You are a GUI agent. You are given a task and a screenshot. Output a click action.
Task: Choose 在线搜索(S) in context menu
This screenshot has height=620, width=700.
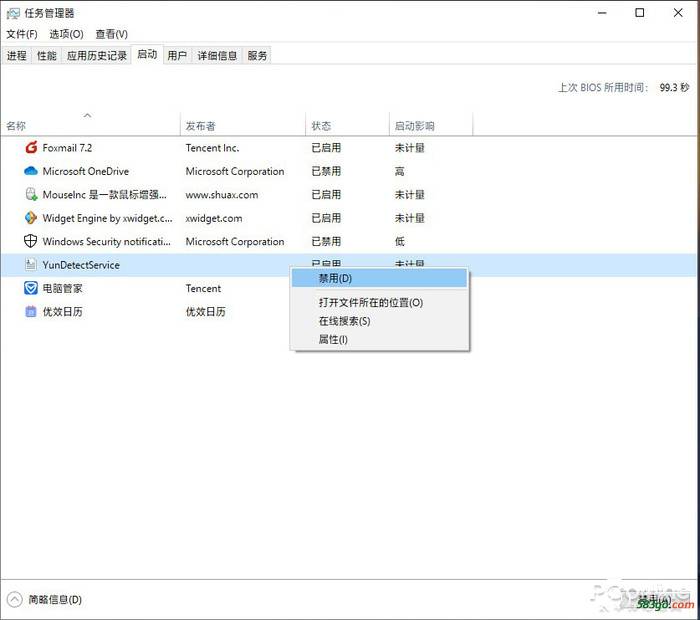tap(379, 321)
